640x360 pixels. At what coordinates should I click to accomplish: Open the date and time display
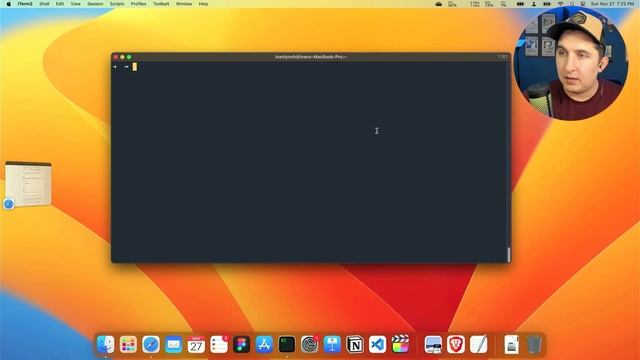(x=612, y=4)
